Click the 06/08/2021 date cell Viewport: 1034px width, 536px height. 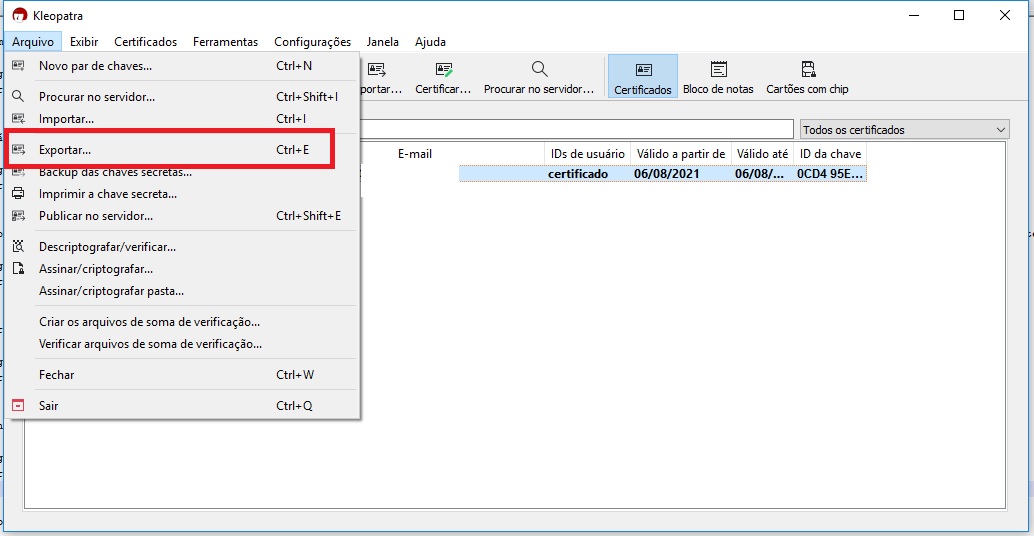coord(666,174)
